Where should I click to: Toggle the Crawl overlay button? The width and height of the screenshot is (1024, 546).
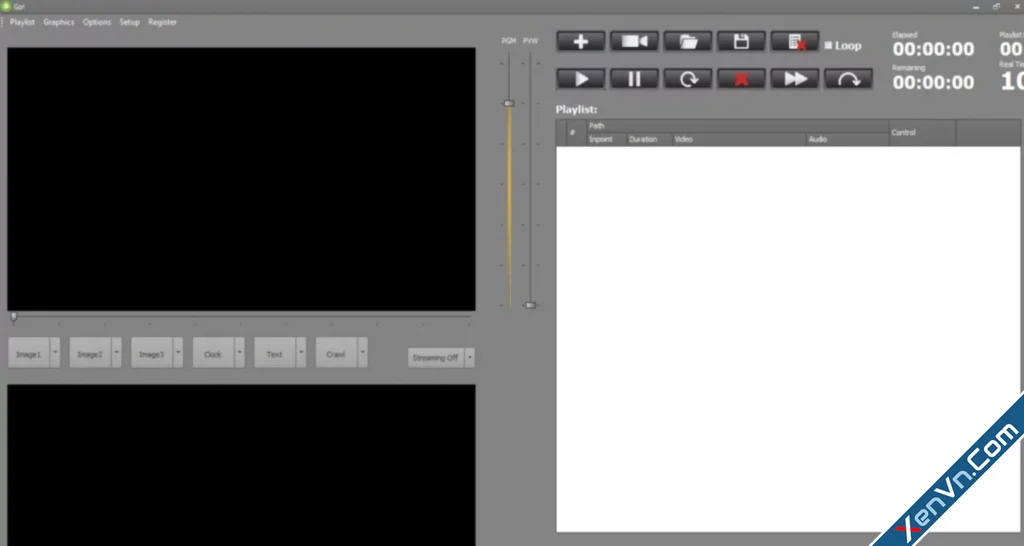(x=336, y=353)
